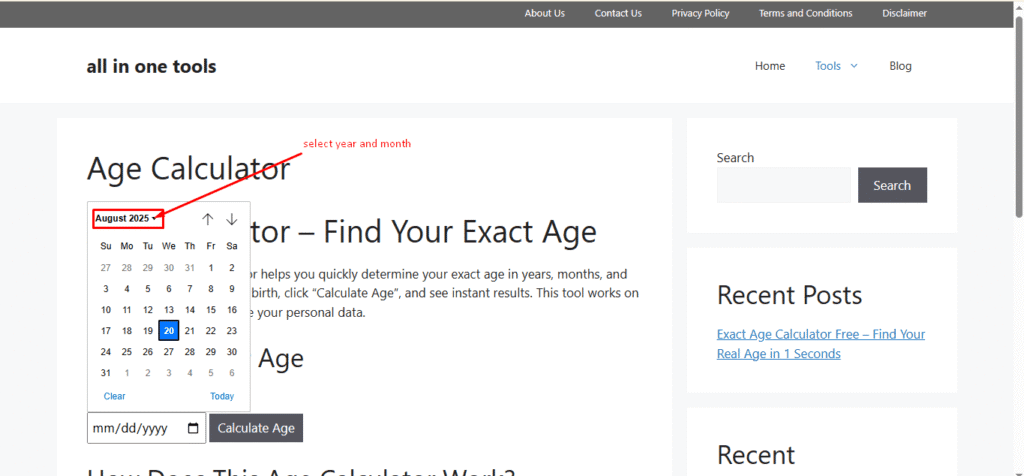Expand the Tools menu chevron
Screen dimensions: 1024x476
[854, 66]
